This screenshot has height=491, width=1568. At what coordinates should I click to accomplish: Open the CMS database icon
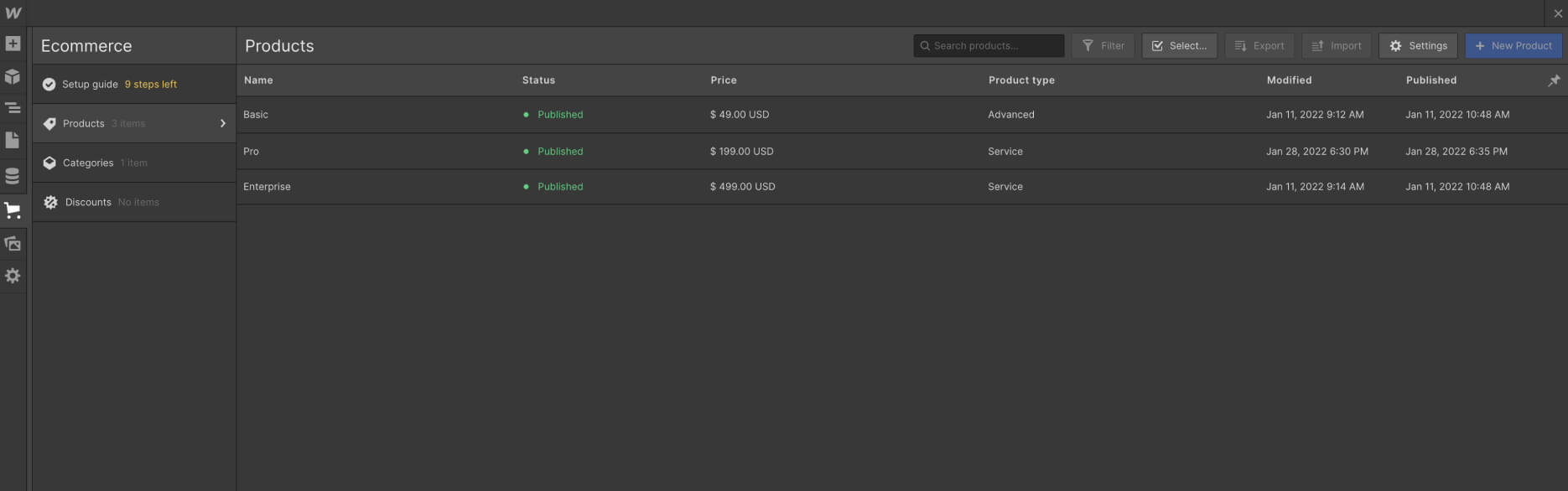(13, 176)
